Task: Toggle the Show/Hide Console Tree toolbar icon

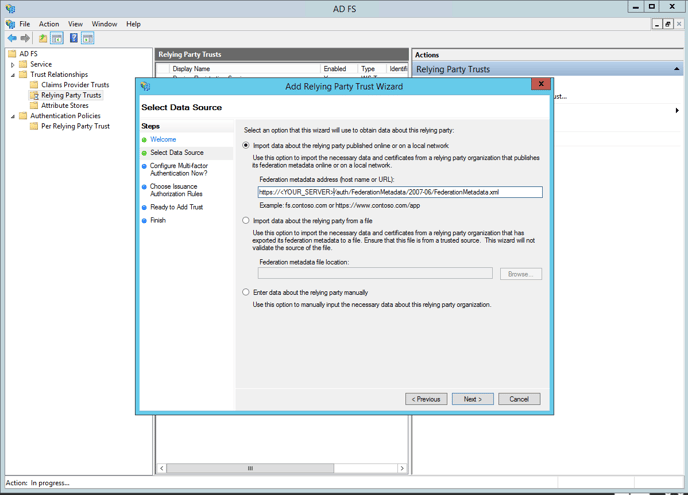Action: (57, 38)
